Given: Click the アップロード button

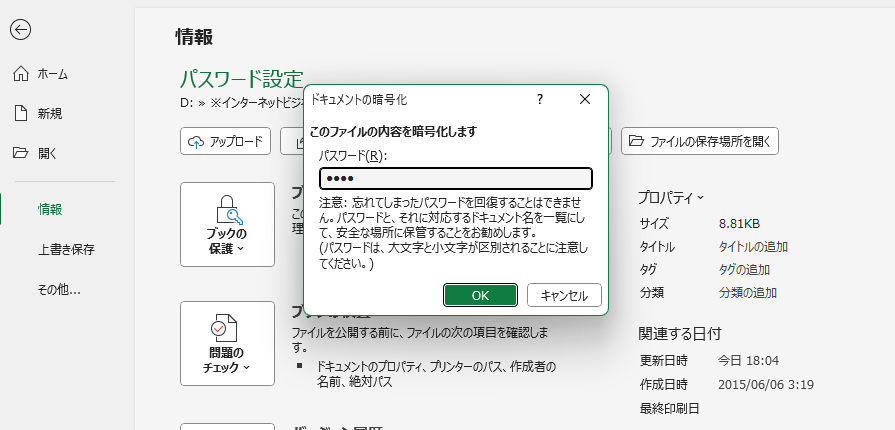Looking at the screenshot, I should [226, 141].
